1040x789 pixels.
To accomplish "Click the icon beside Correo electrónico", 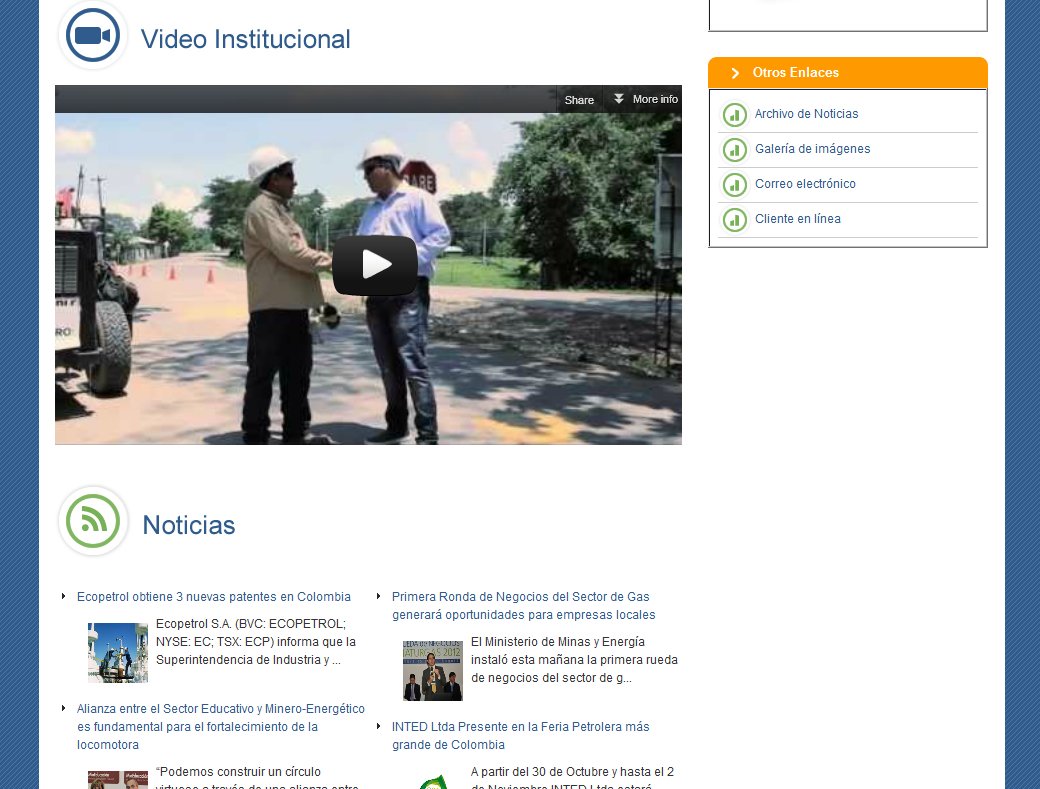I will coord(735,185).
